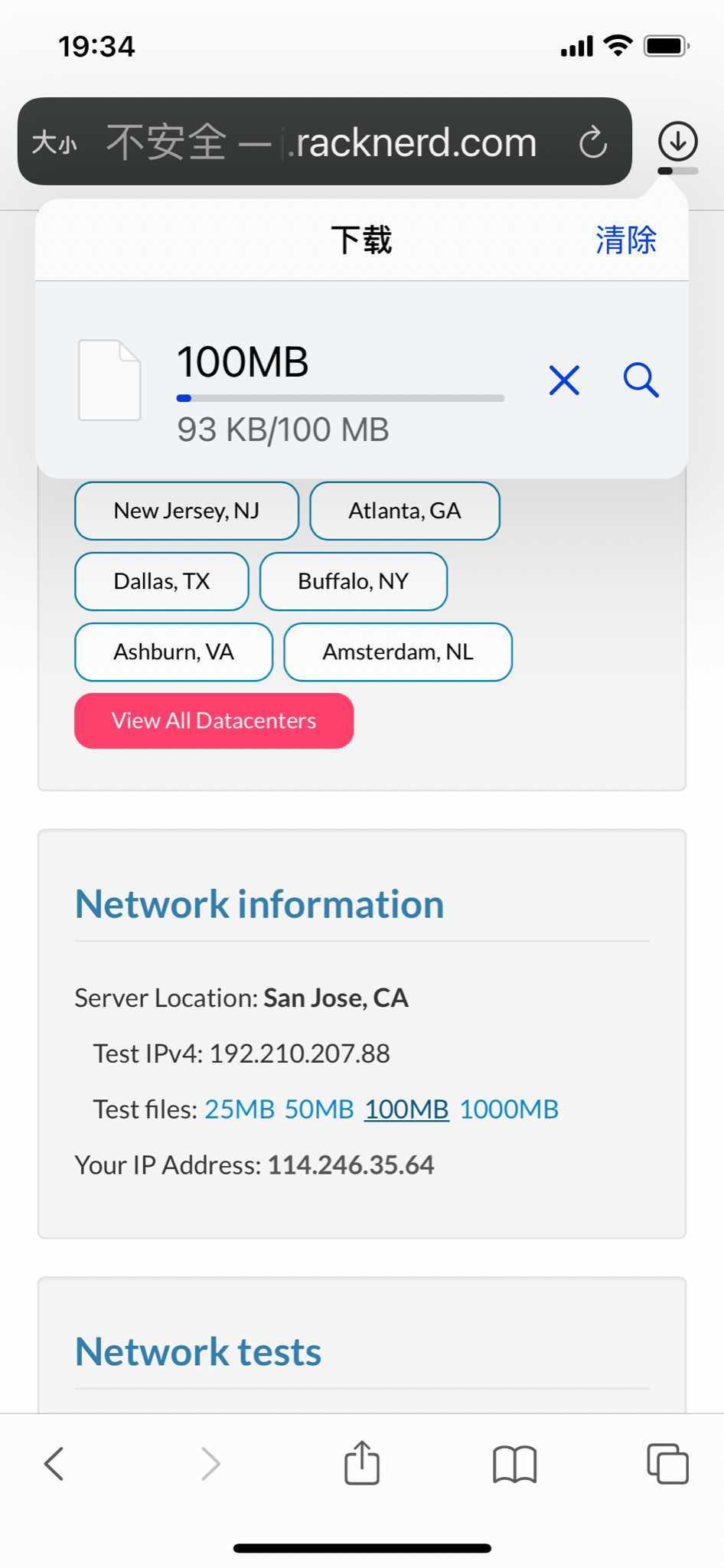Viewport: 724px width, 1568px height.
Task: Reload the page with refresh icon
Action: (x=593, y=142)
